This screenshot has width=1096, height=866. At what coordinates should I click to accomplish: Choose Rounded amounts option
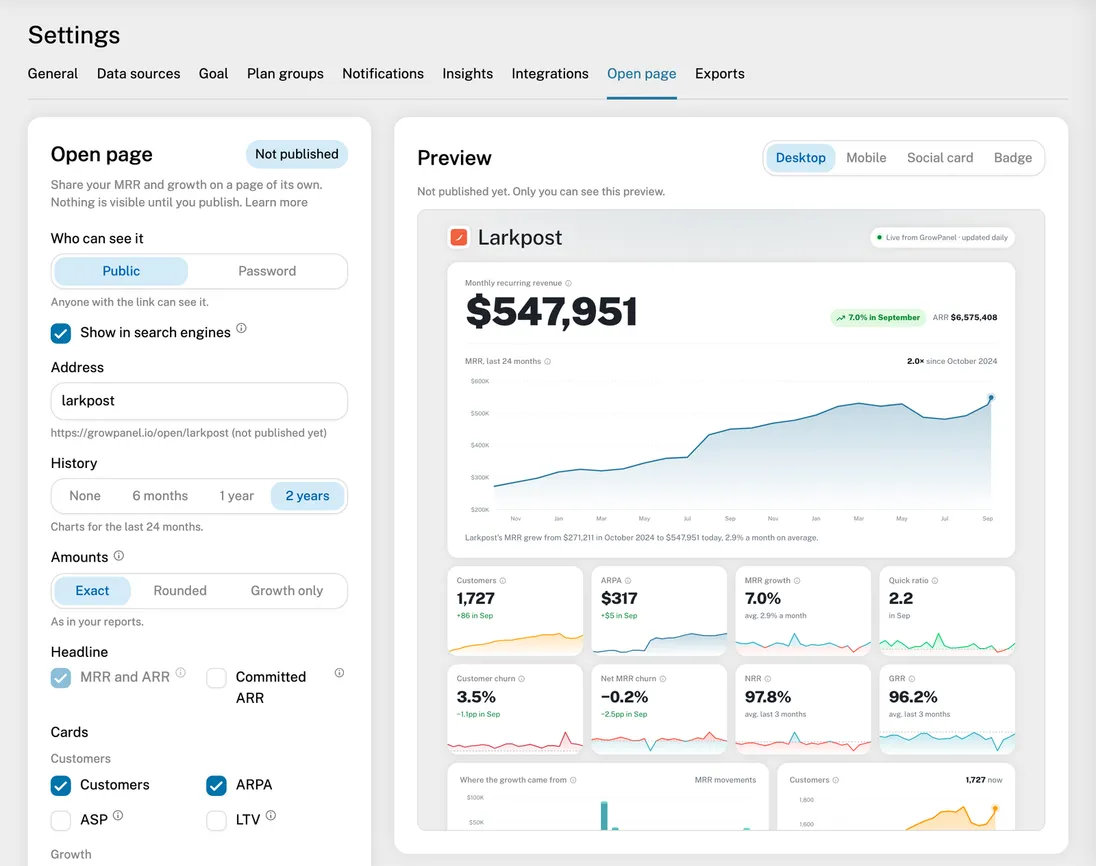[180, 591]
